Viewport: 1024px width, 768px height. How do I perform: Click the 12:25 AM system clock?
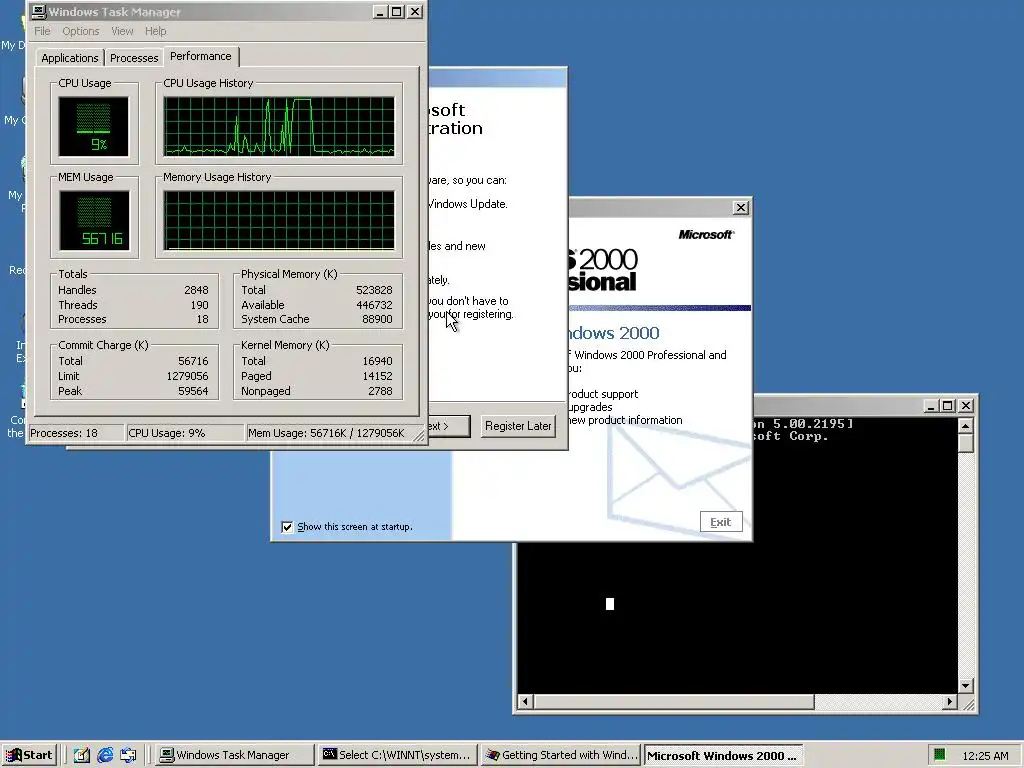click(985, 756)
